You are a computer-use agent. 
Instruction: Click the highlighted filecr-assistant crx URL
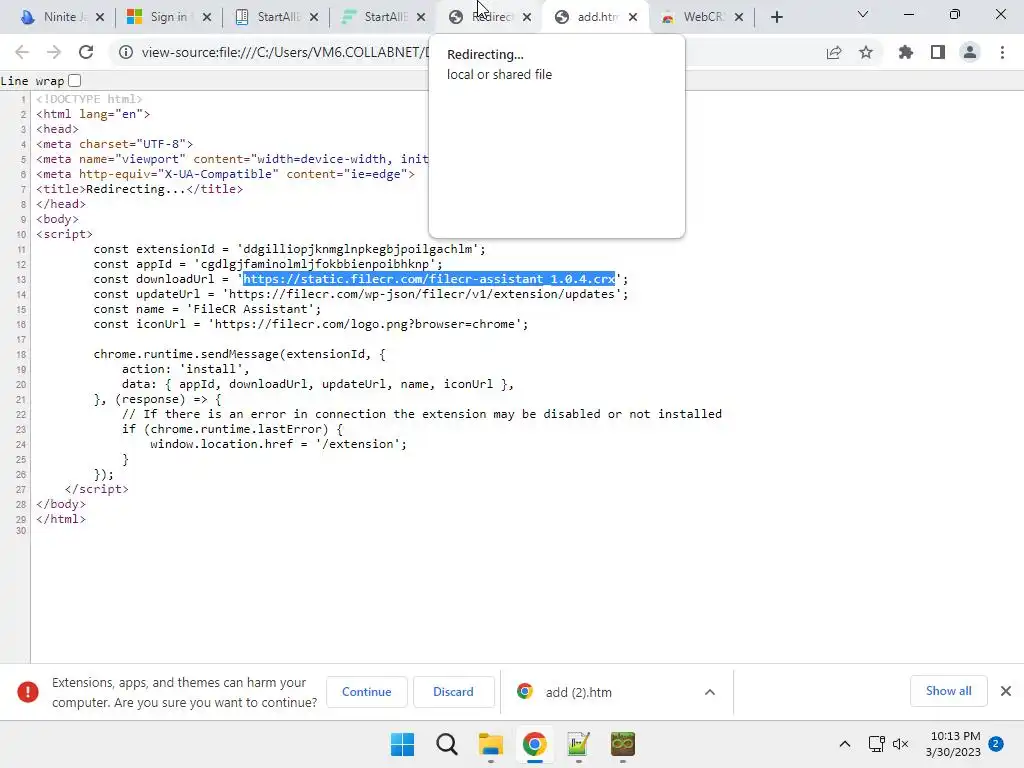429,279
